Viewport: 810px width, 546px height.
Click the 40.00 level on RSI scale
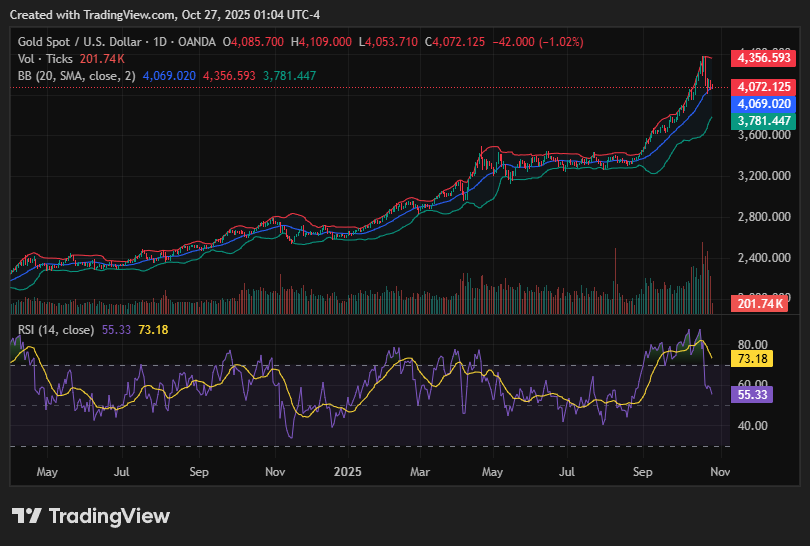click(753, 426)
